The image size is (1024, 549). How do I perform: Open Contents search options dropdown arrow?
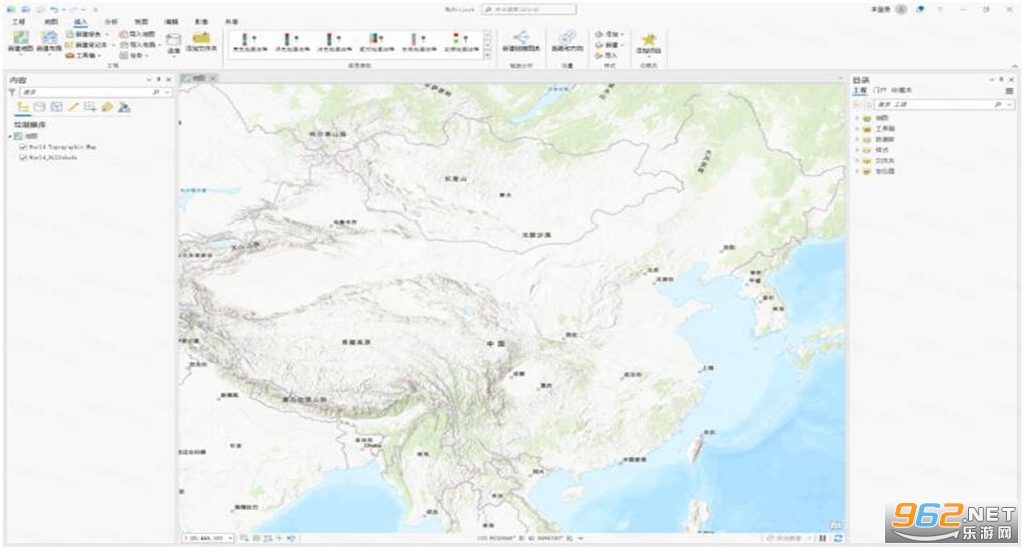point(167,93)
